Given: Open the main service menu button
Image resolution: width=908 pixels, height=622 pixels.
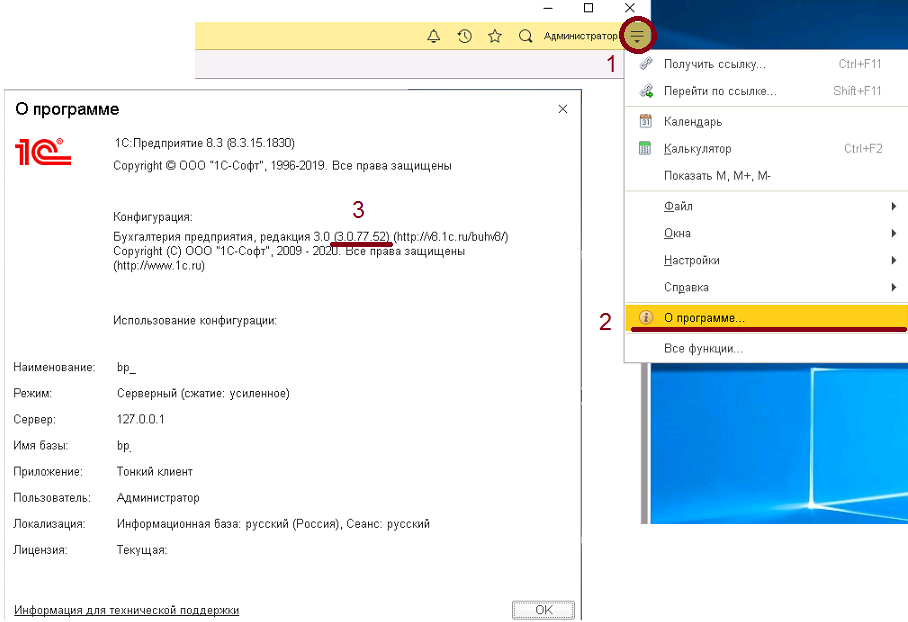Looking at the screenshot, I should 637,36.
